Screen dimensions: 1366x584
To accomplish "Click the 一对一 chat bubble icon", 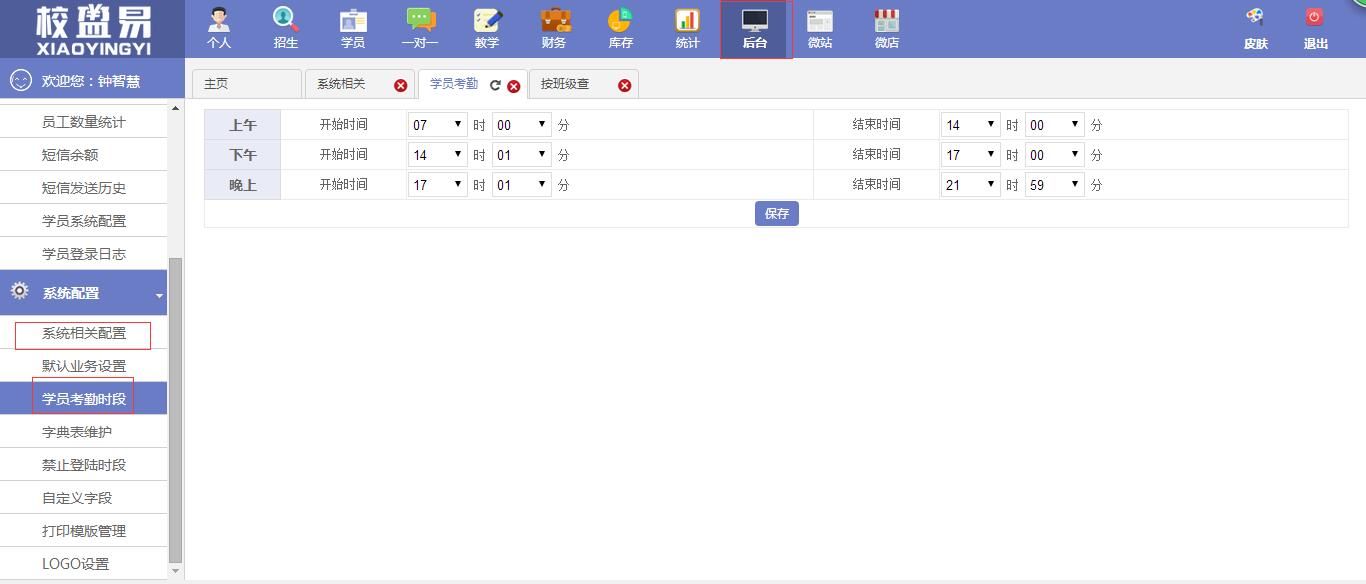I will tap(420, 22).
